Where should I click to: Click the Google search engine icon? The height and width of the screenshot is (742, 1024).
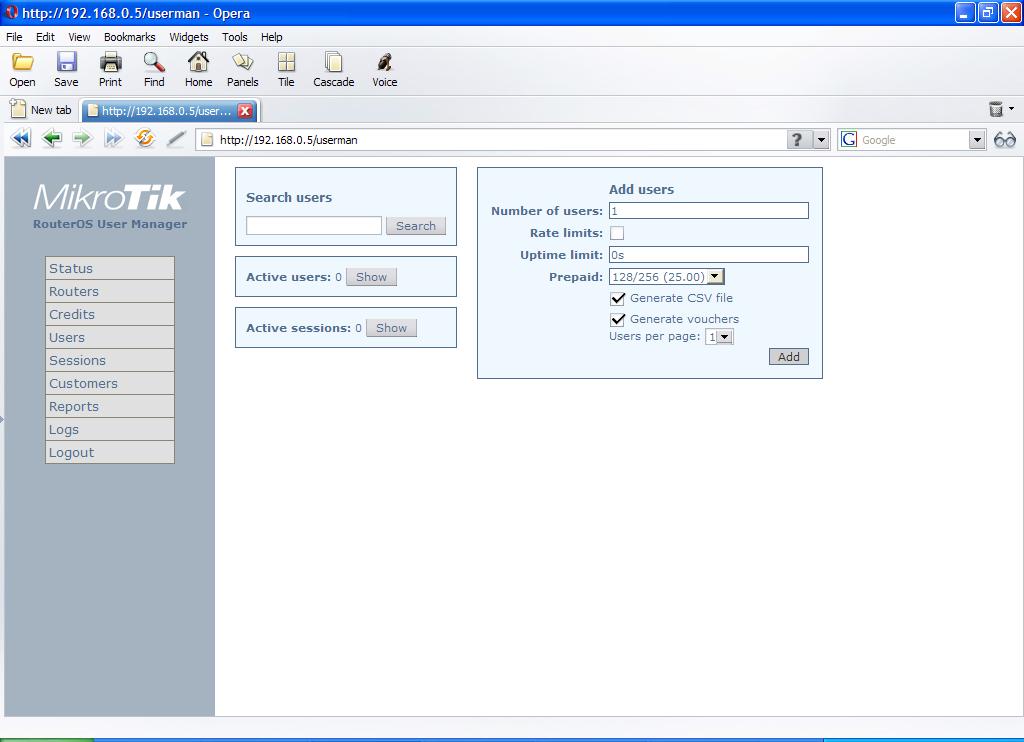coord(848,139)
